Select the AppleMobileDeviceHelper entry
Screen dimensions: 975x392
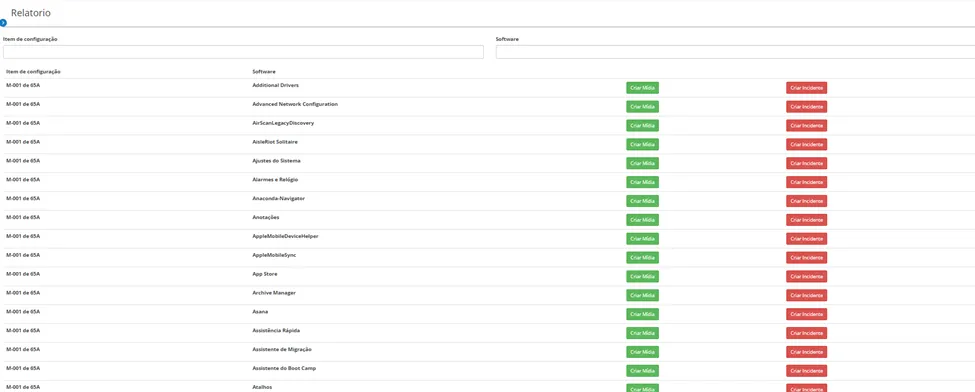(285, 236)
